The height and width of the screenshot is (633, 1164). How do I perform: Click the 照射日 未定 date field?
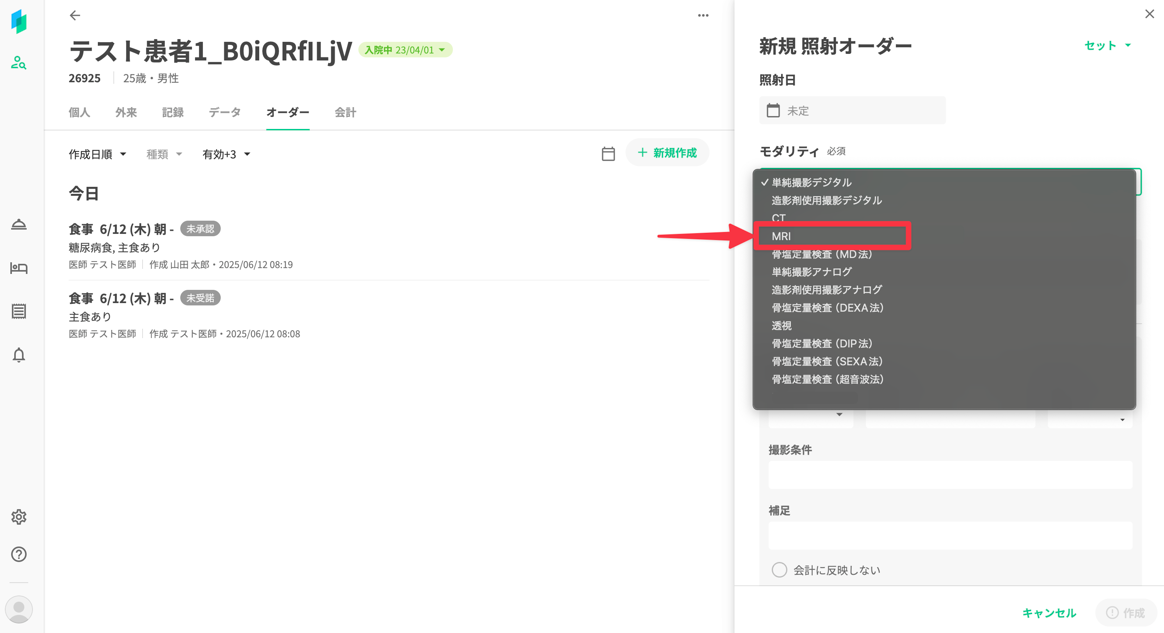[x=852, y=111]
